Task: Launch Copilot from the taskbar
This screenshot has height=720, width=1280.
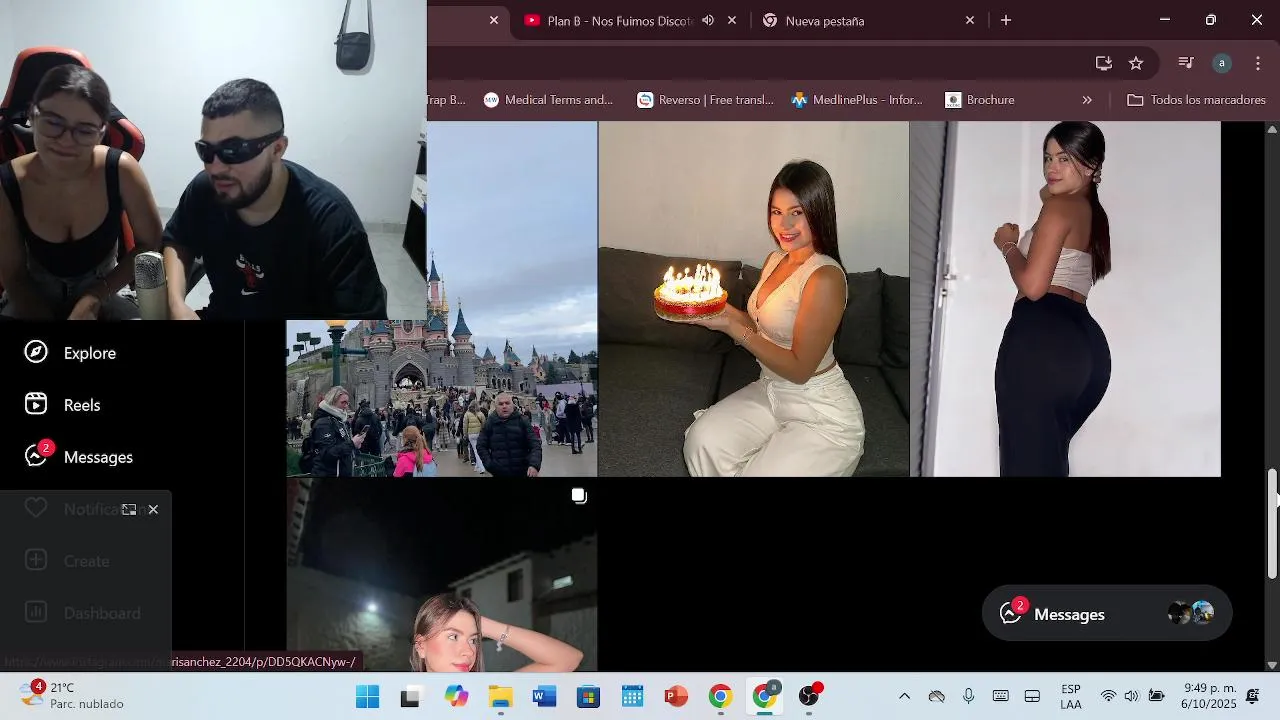Action: pyautogui.click(x=456, y=696)
